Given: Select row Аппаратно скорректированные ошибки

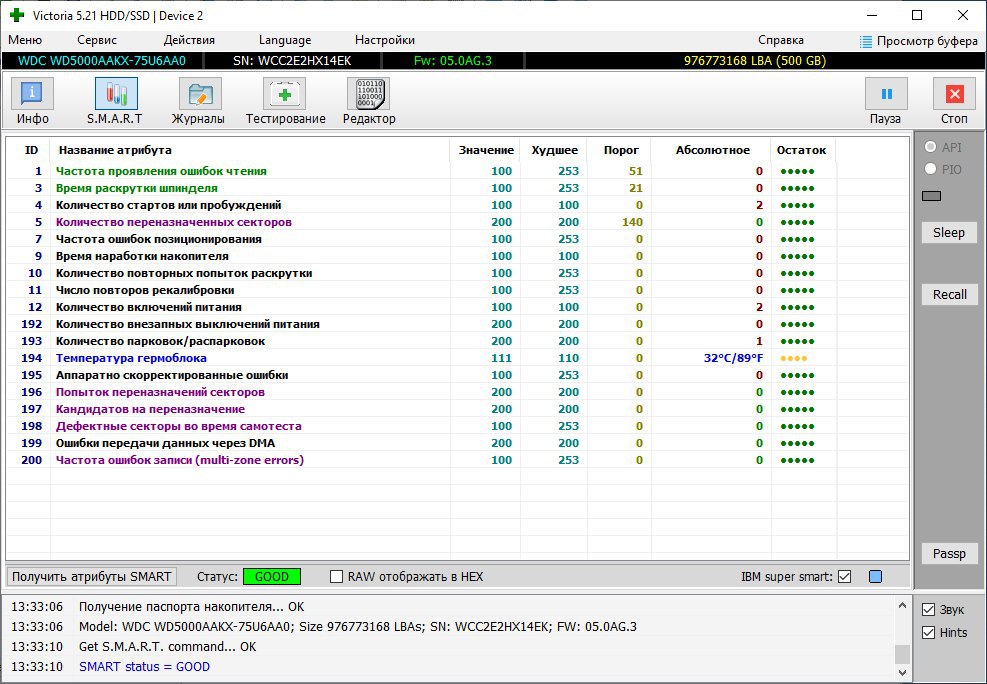Looking at the screenshot, I should click(458, 375).
